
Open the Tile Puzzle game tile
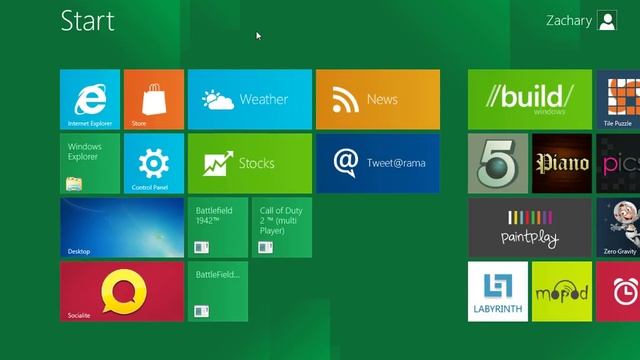(618, 99)
